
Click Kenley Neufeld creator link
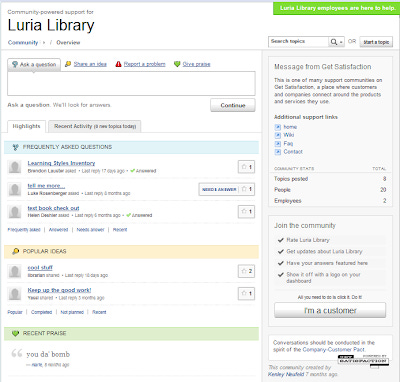(x=286, y=374)
